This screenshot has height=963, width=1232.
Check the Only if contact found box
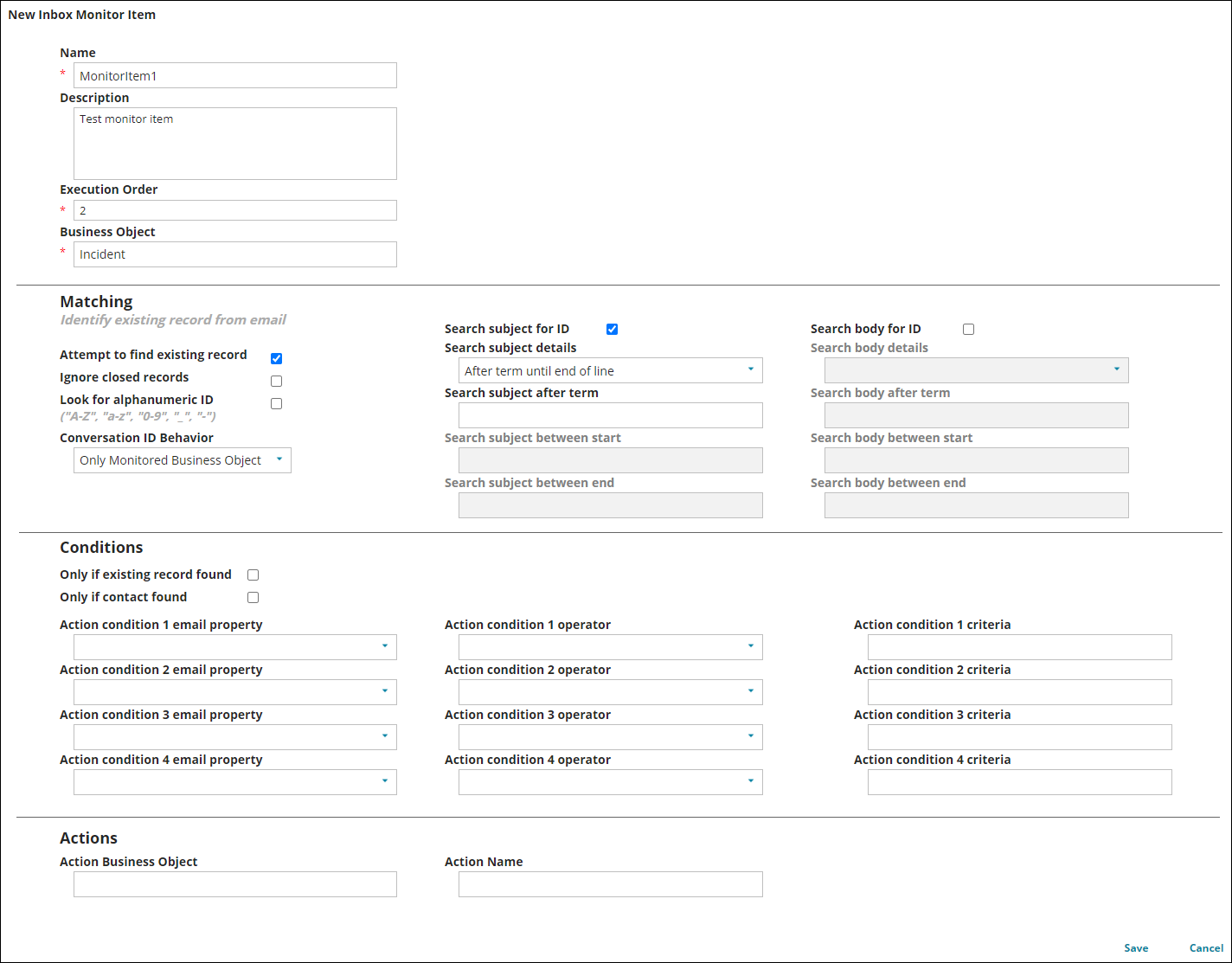coord(253,597)
